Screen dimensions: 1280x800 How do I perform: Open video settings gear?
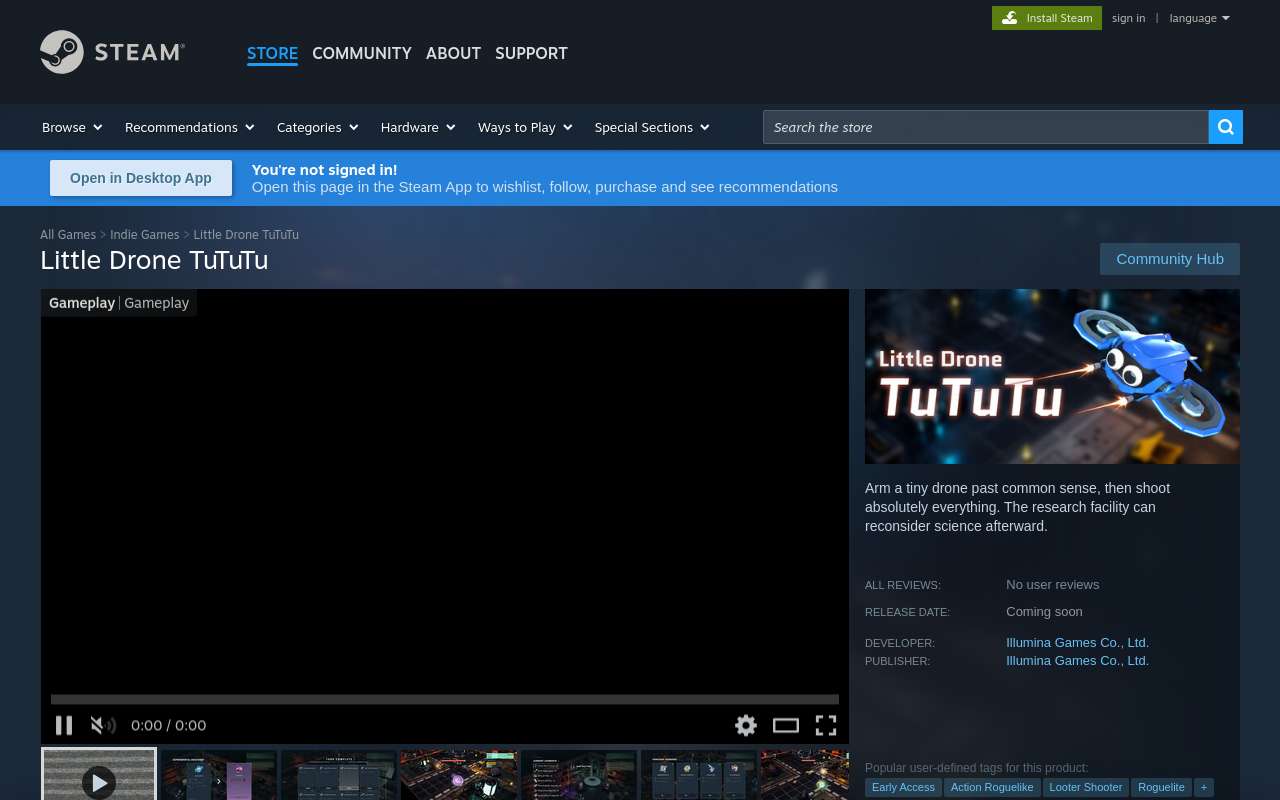[746, 725]
